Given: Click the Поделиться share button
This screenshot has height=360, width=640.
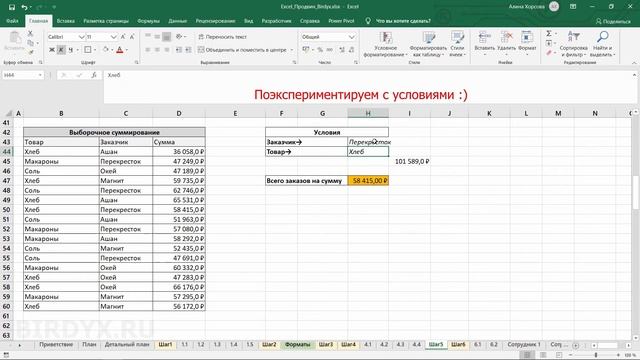Looking at the screenshot, I should [613, 21].
